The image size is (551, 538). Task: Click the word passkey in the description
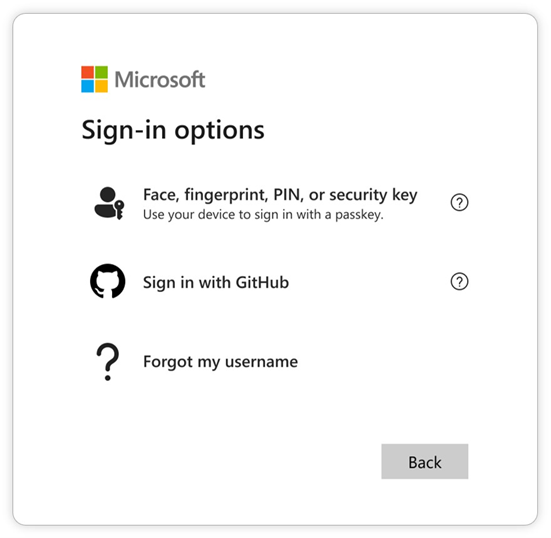pos(359,215)
